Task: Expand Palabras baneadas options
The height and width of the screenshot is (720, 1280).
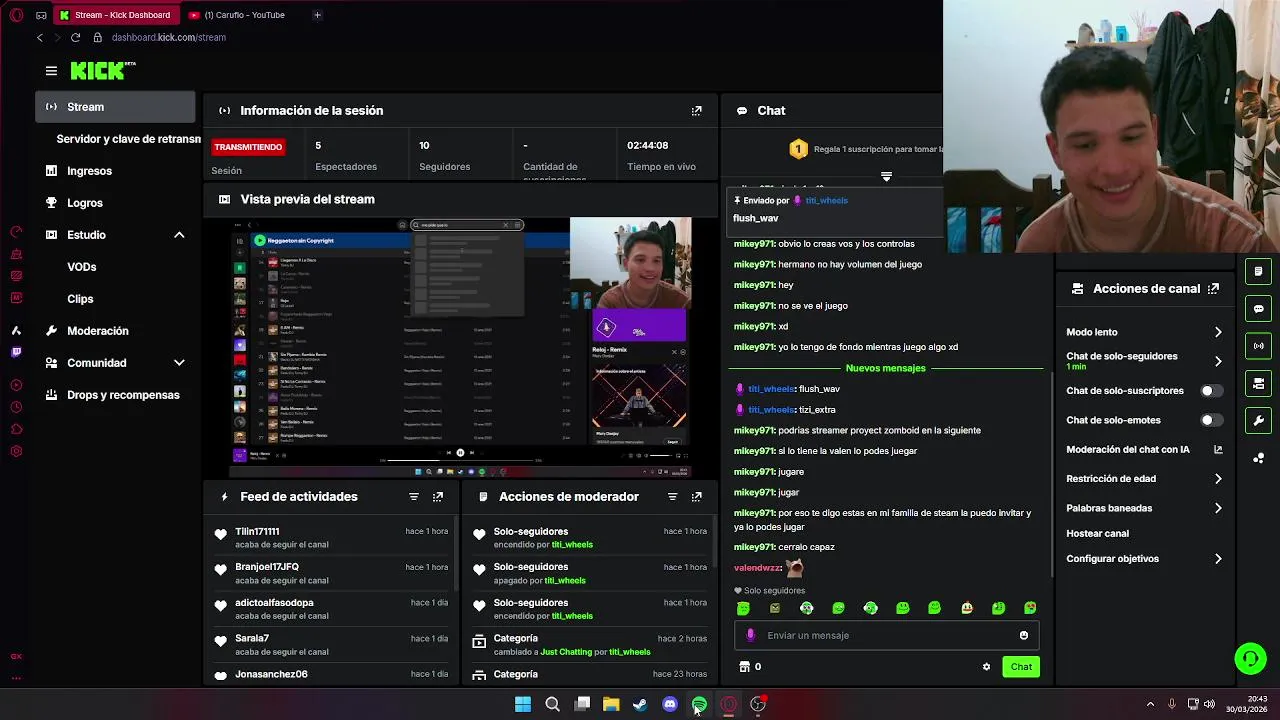Action: [1218, 508]
